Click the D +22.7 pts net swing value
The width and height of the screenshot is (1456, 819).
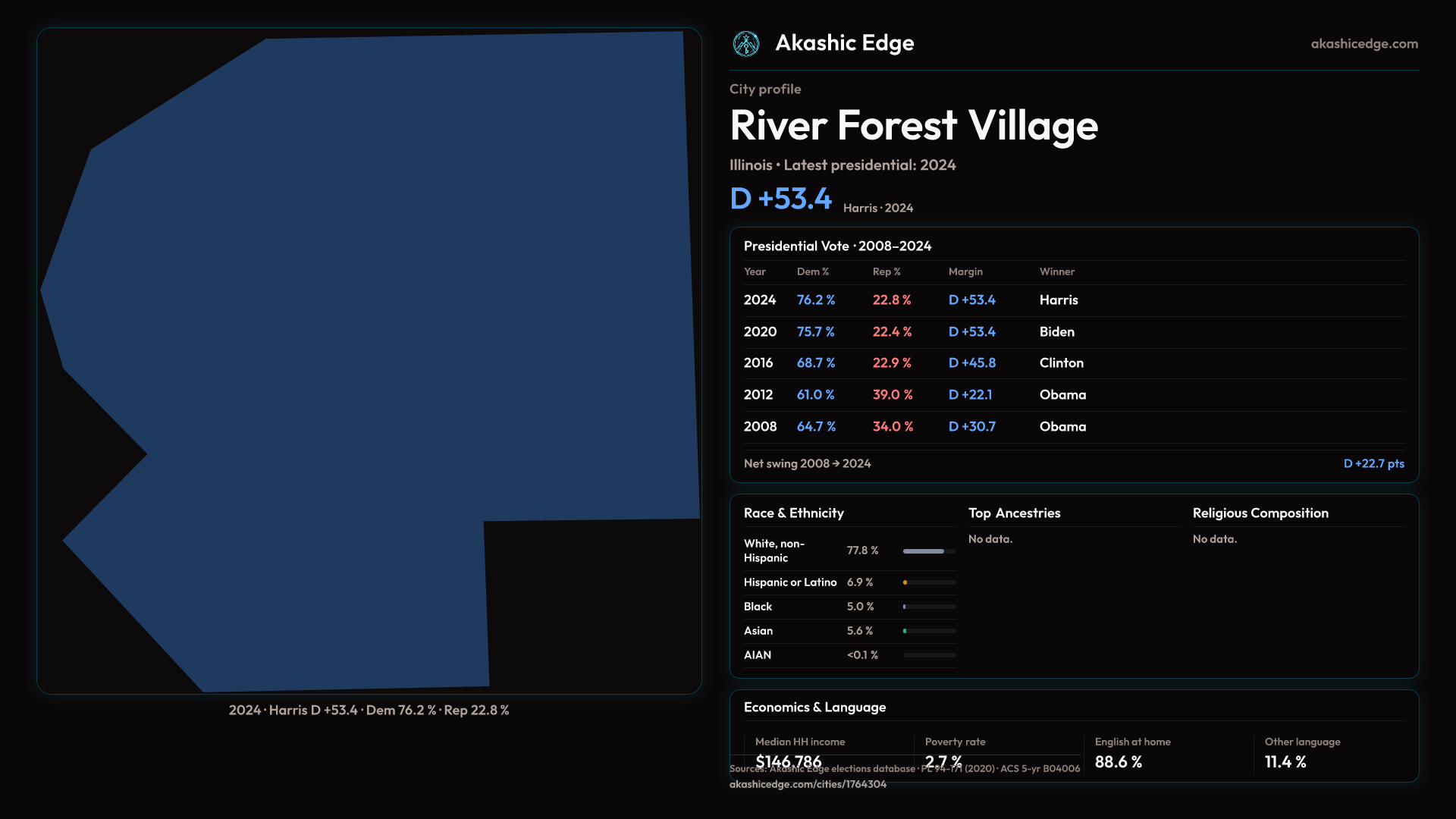point(1373,463)
